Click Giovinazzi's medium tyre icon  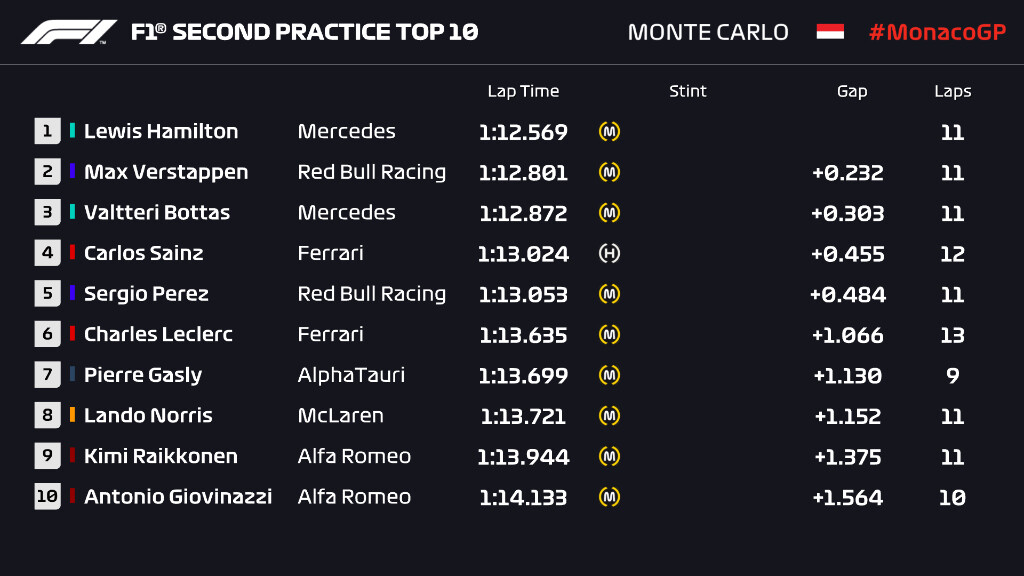[609, 497]
